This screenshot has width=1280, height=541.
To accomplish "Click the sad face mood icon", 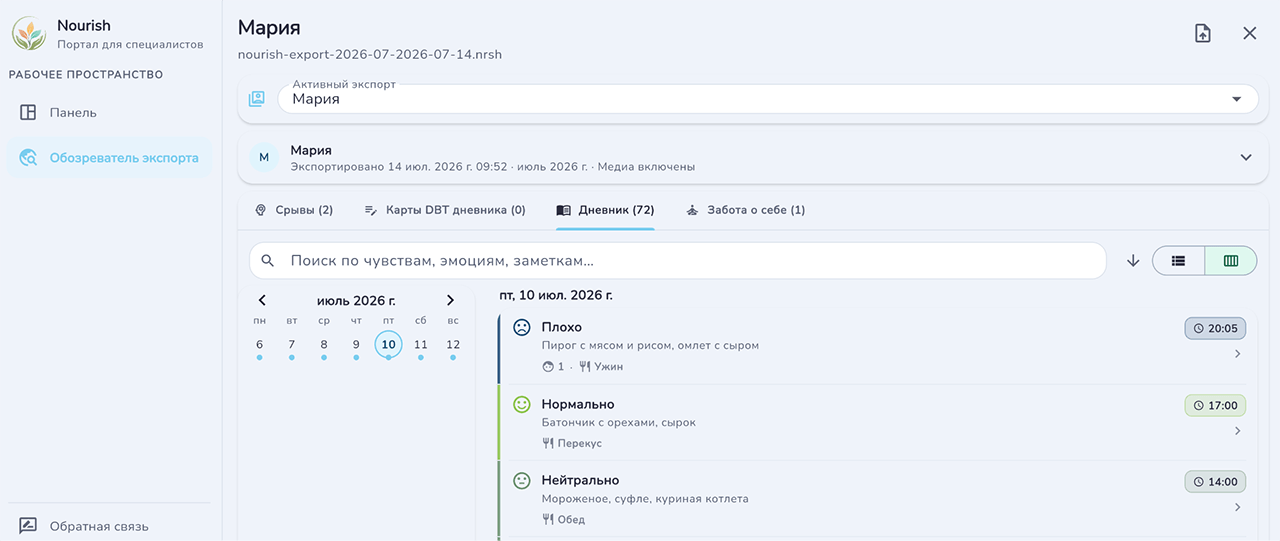I will coord(521,327).
